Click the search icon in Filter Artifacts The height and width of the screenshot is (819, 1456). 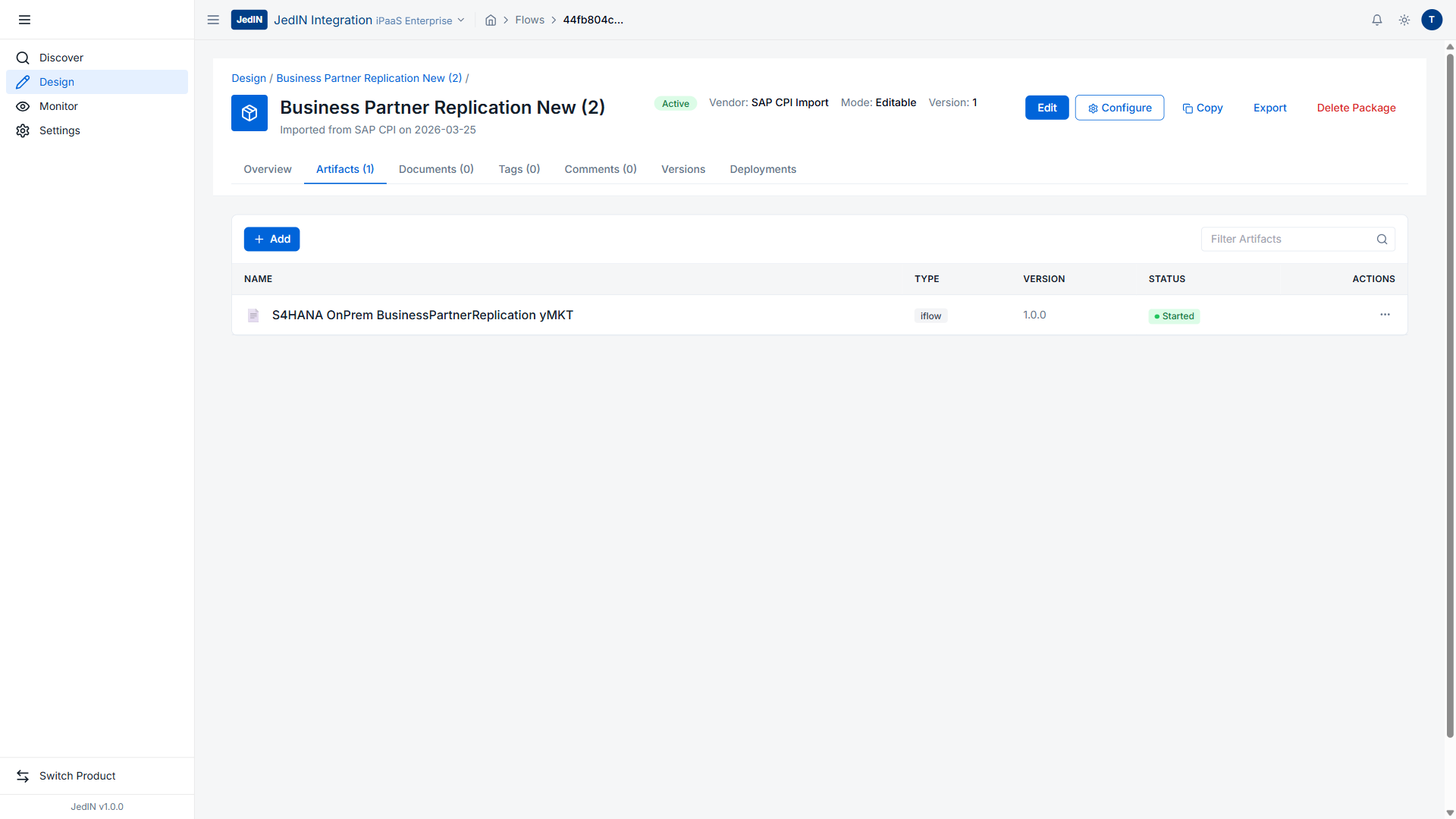click(x=1382, y=240)
